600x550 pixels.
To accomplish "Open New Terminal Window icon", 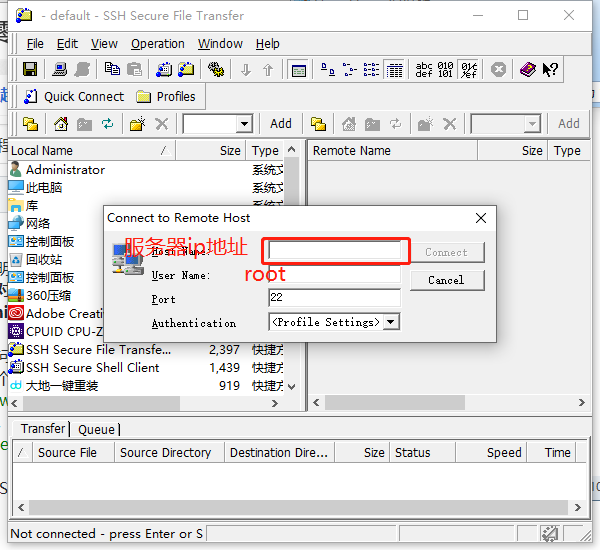I will point(164,70).
